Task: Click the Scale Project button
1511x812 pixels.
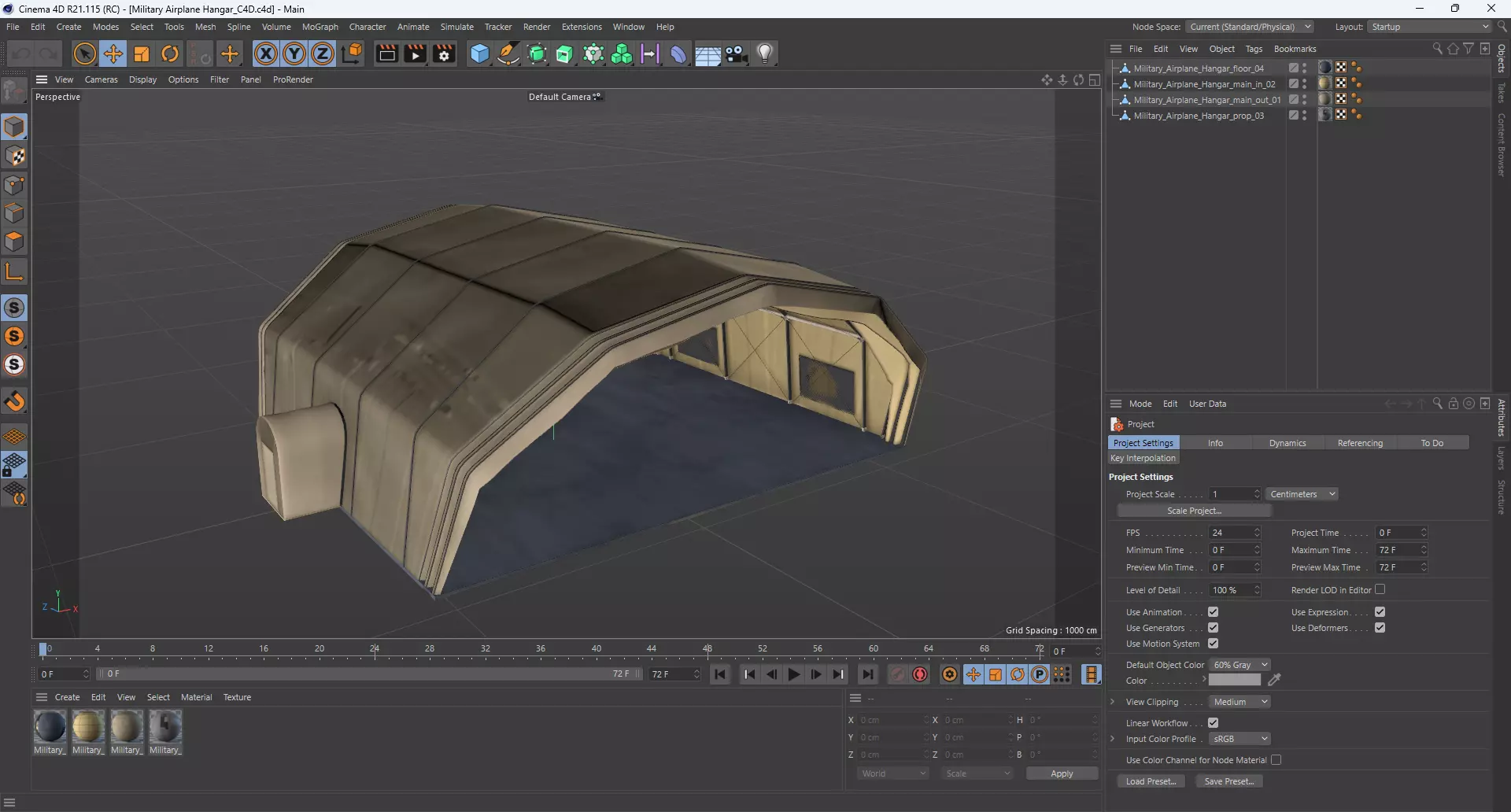Action: pyautogui.click(x=1194, y=511)
